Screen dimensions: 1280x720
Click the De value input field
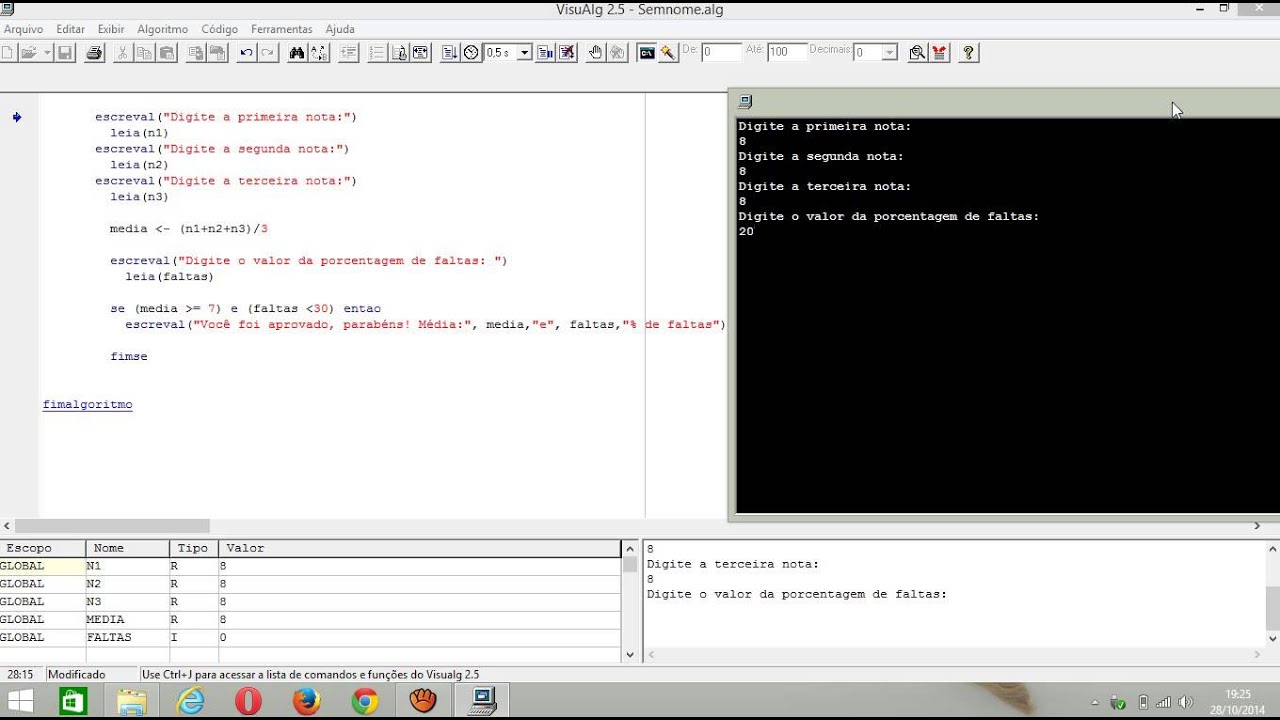click(x=721, y=52)
